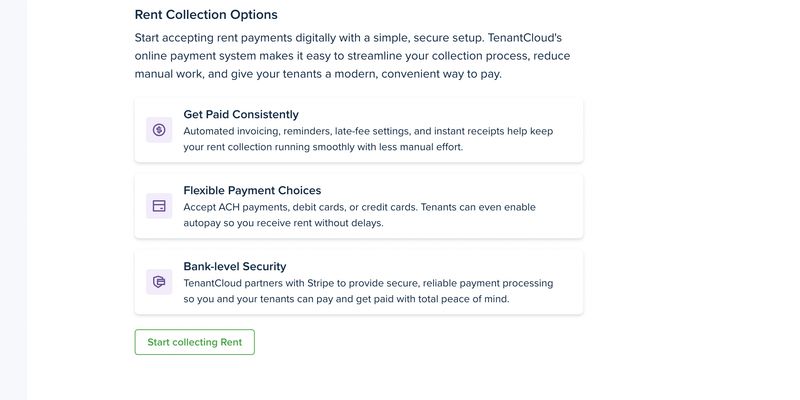Click the word autopay in payment description
This screenshot has width=800, height=400.
coord(204,223)
